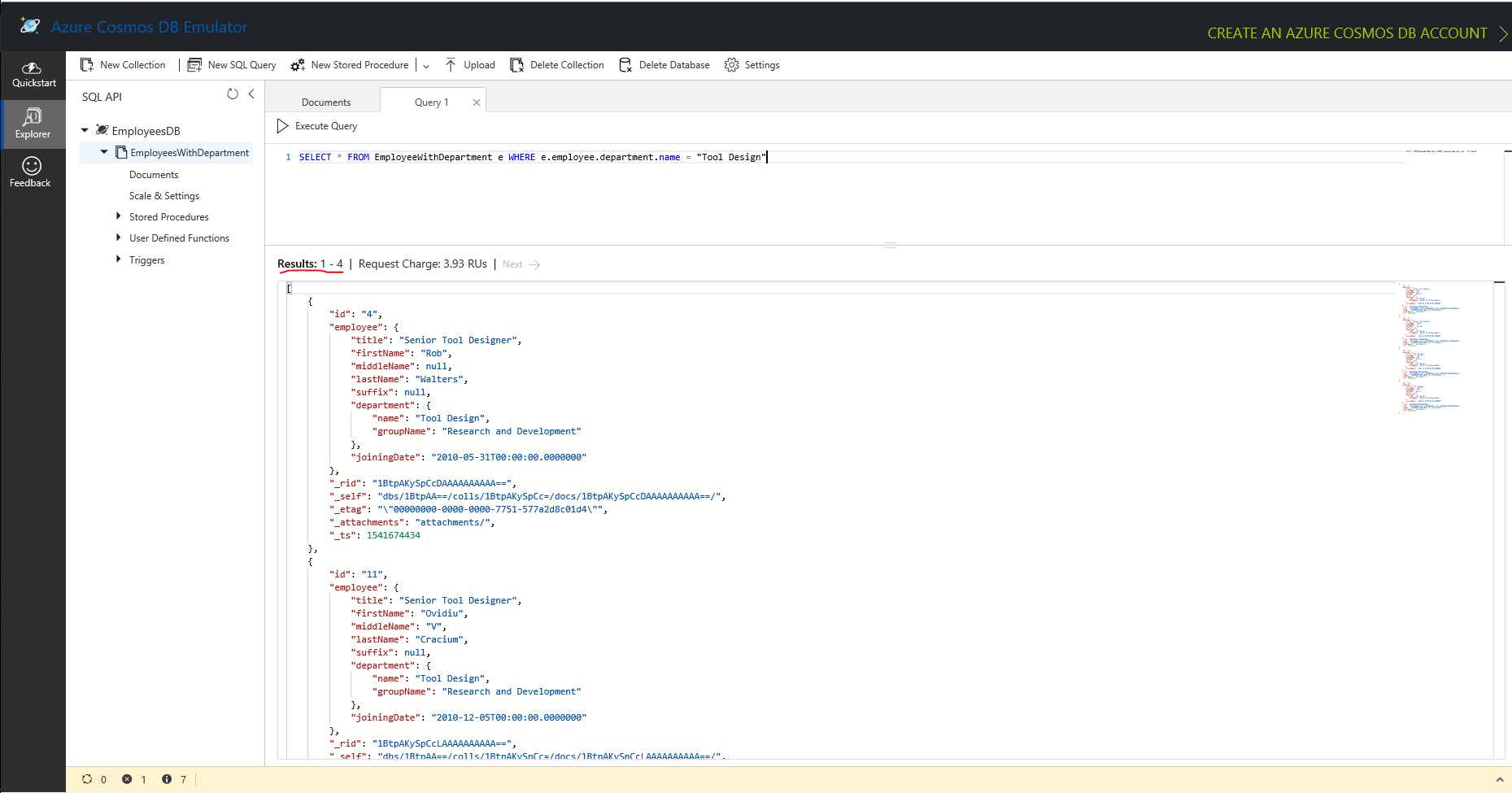Expand the User Defined Functions node
1512x793 pixels.
tap(119, 237)
